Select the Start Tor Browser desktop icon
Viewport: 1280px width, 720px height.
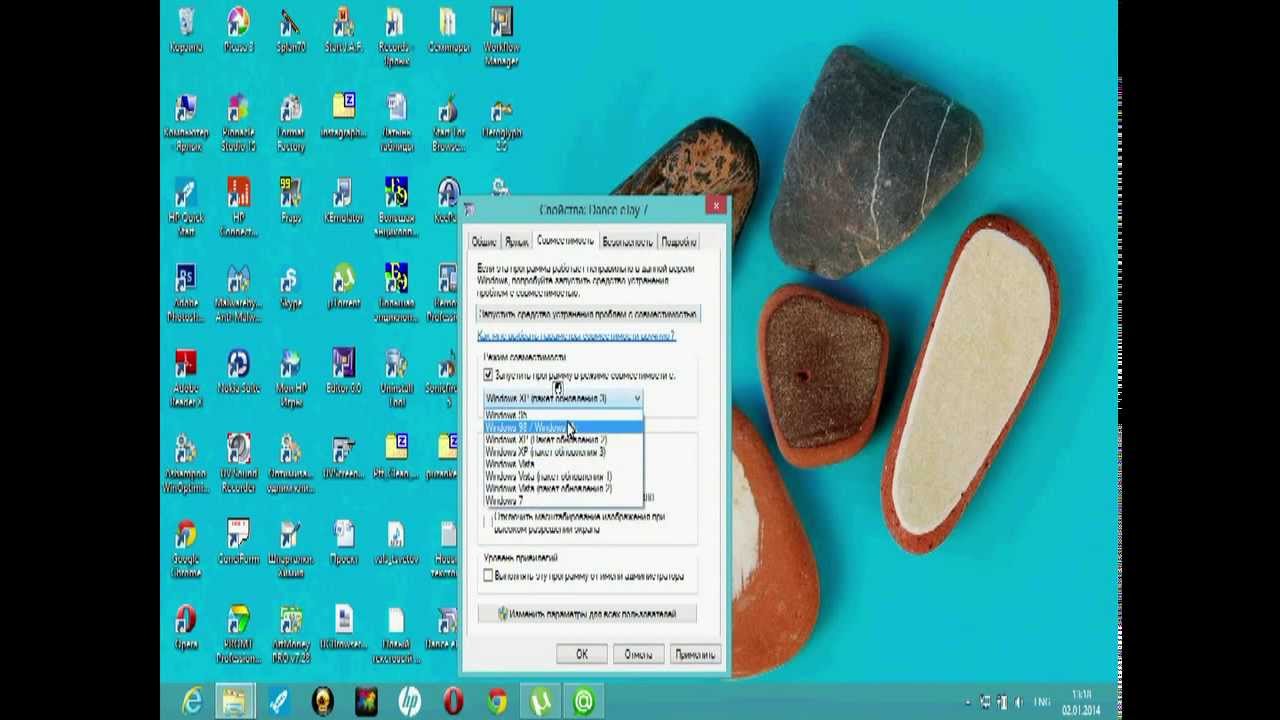(x=449, y=123)
